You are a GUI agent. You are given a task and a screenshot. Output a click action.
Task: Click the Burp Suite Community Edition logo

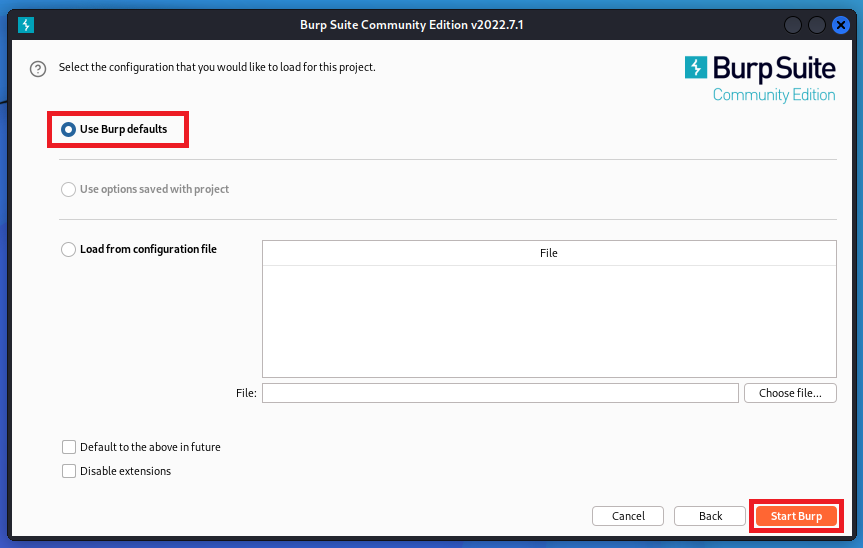click(760, 79)
